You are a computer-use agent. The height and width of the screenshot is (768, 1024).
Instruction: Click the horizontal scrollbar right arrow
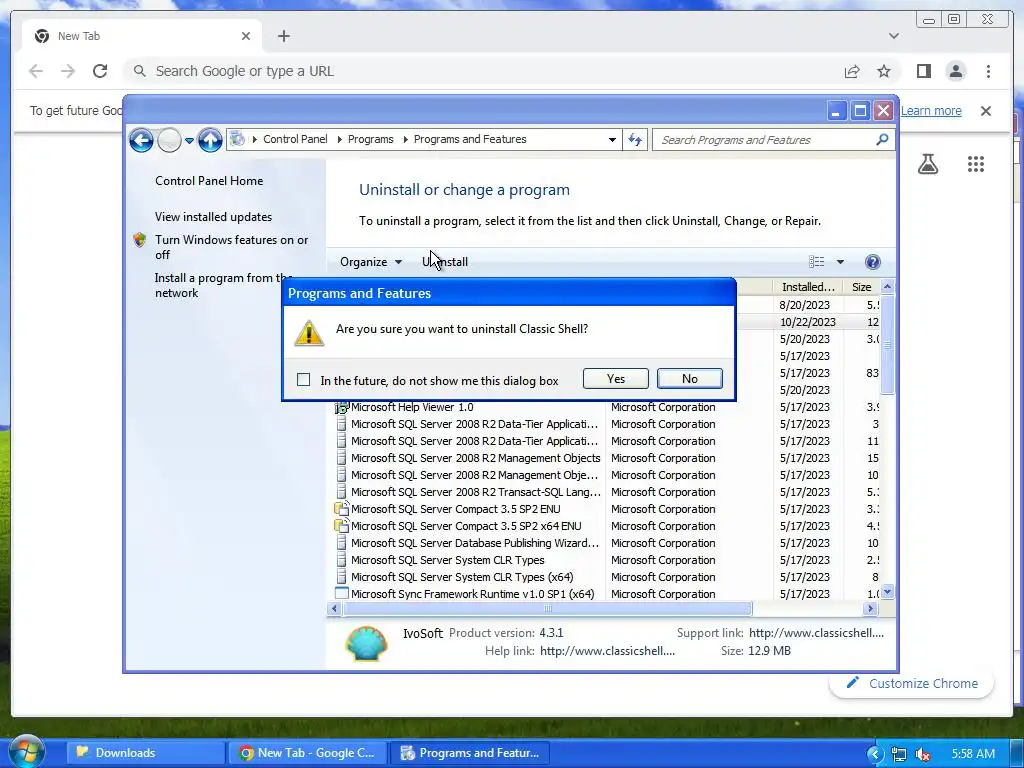coord(870,609)
